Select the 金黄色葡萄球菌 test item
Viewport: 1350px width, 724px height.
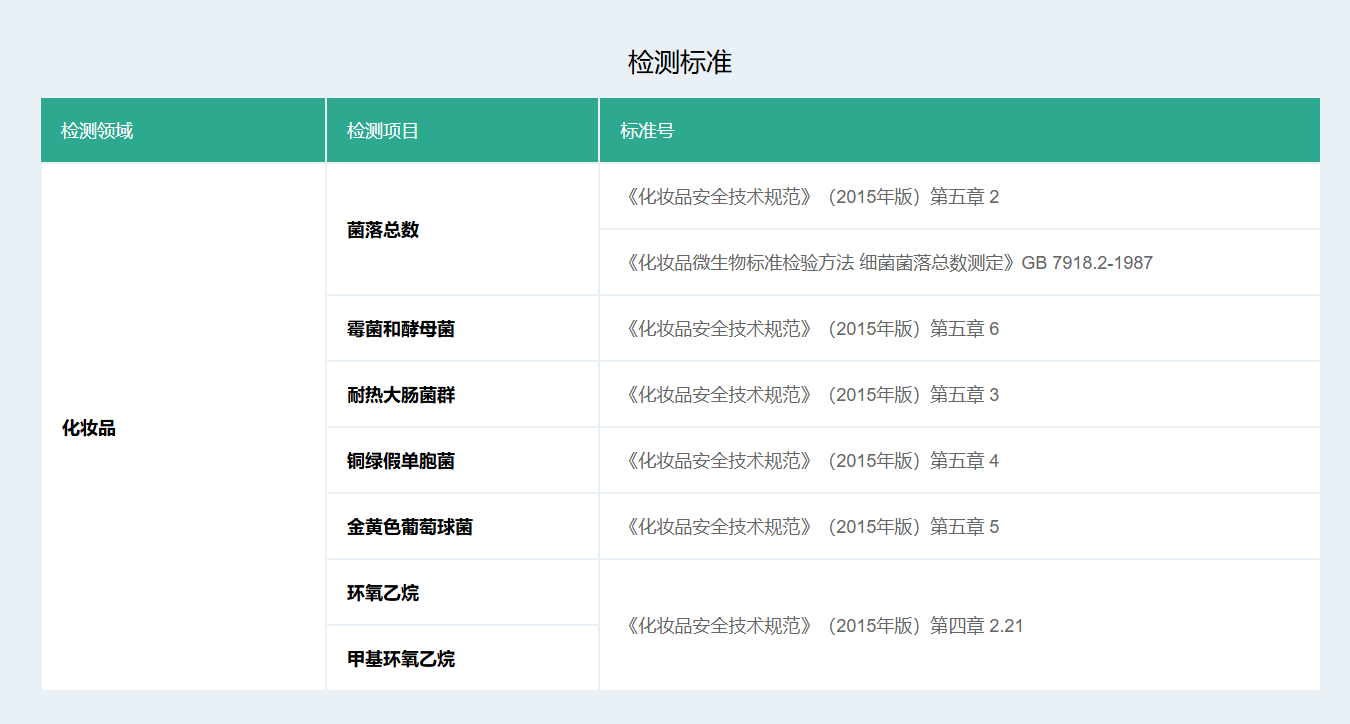click(409, 527)
